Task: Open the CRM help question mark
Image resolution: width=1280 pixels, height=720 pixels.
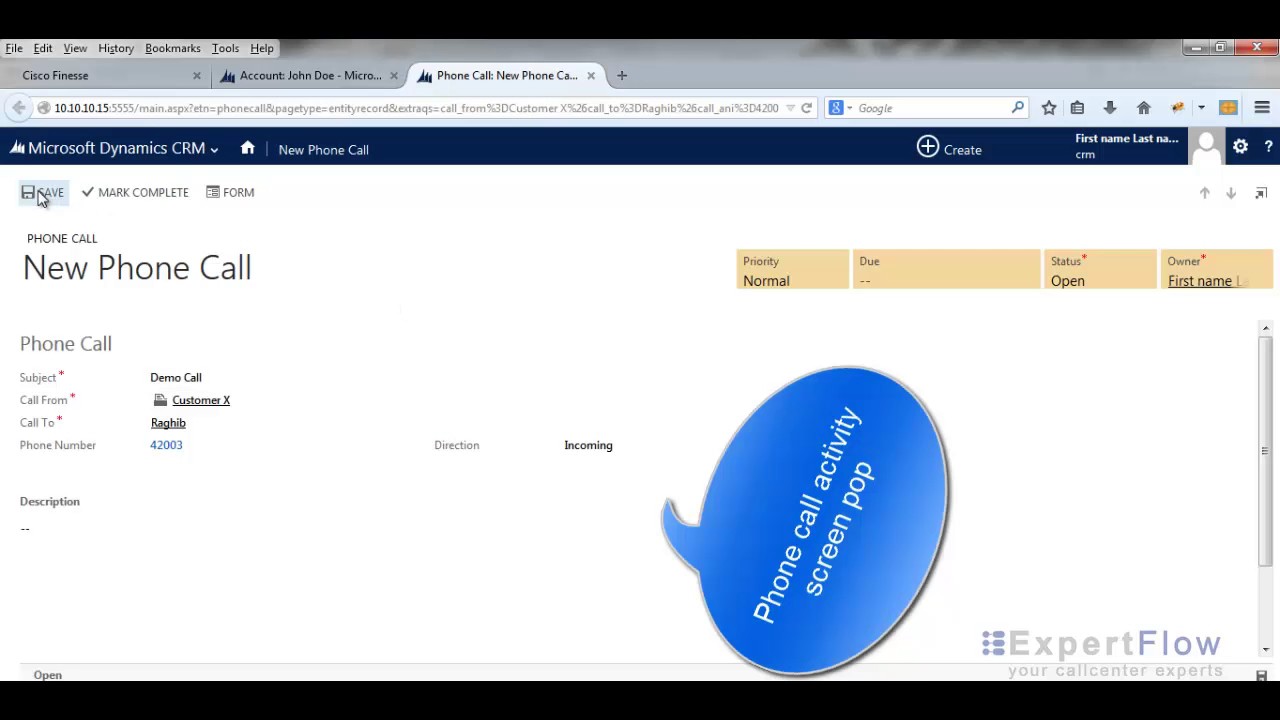Action: coord(1268,147)
